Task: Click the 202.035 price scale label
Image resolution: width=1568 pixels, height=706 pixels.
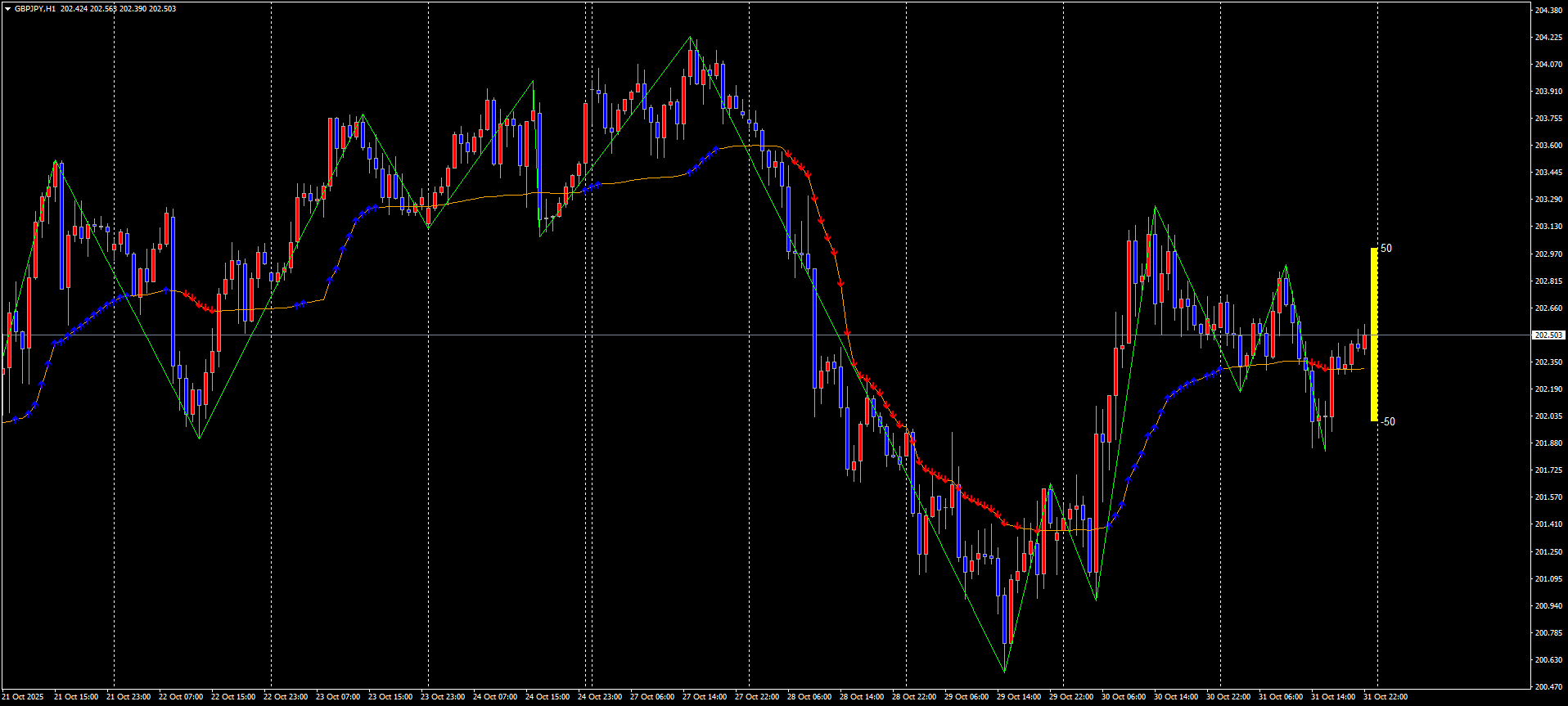Action: (1548, 416)
